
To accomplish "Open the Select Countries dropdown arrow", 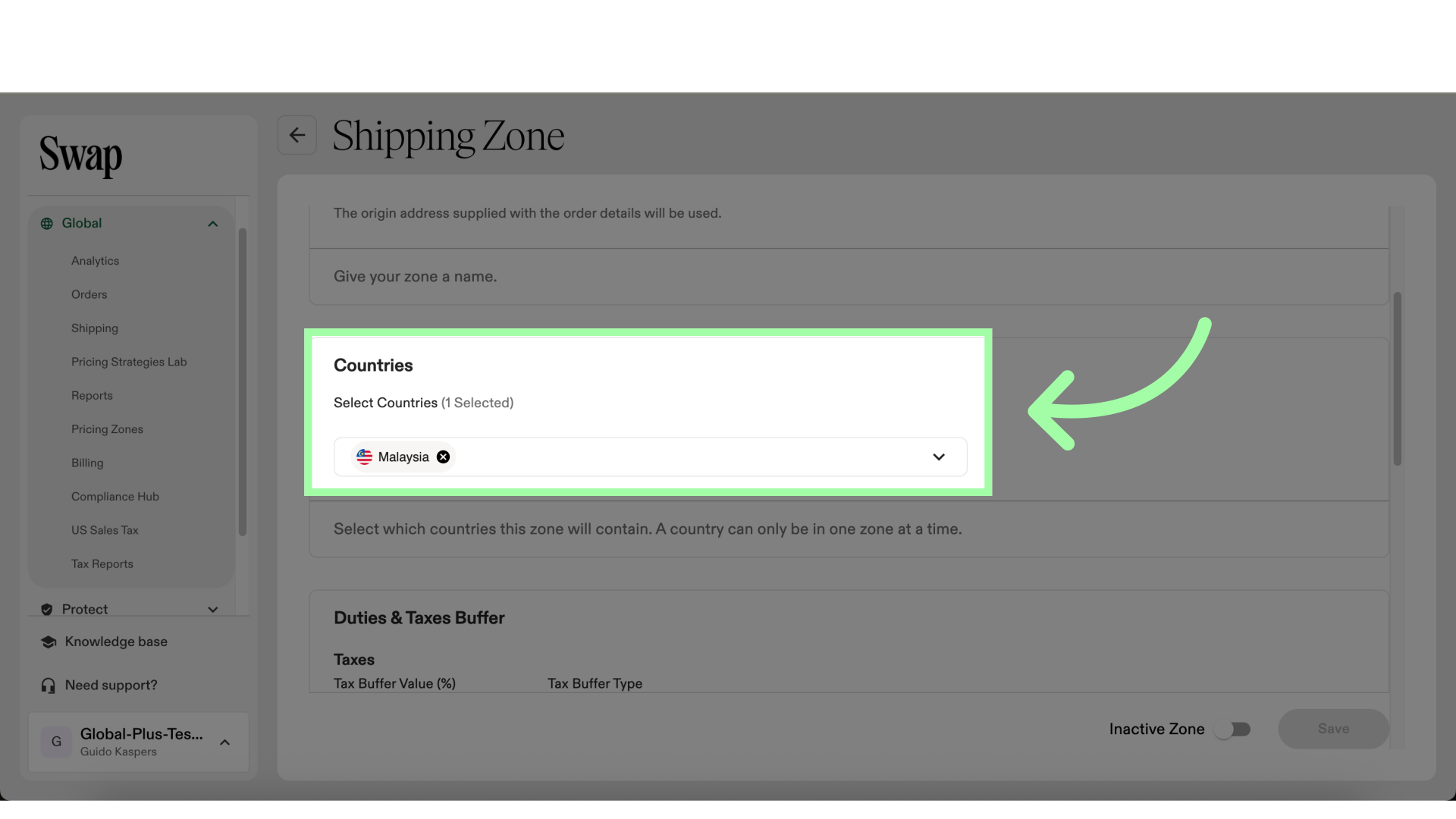I will coord(939,457).
